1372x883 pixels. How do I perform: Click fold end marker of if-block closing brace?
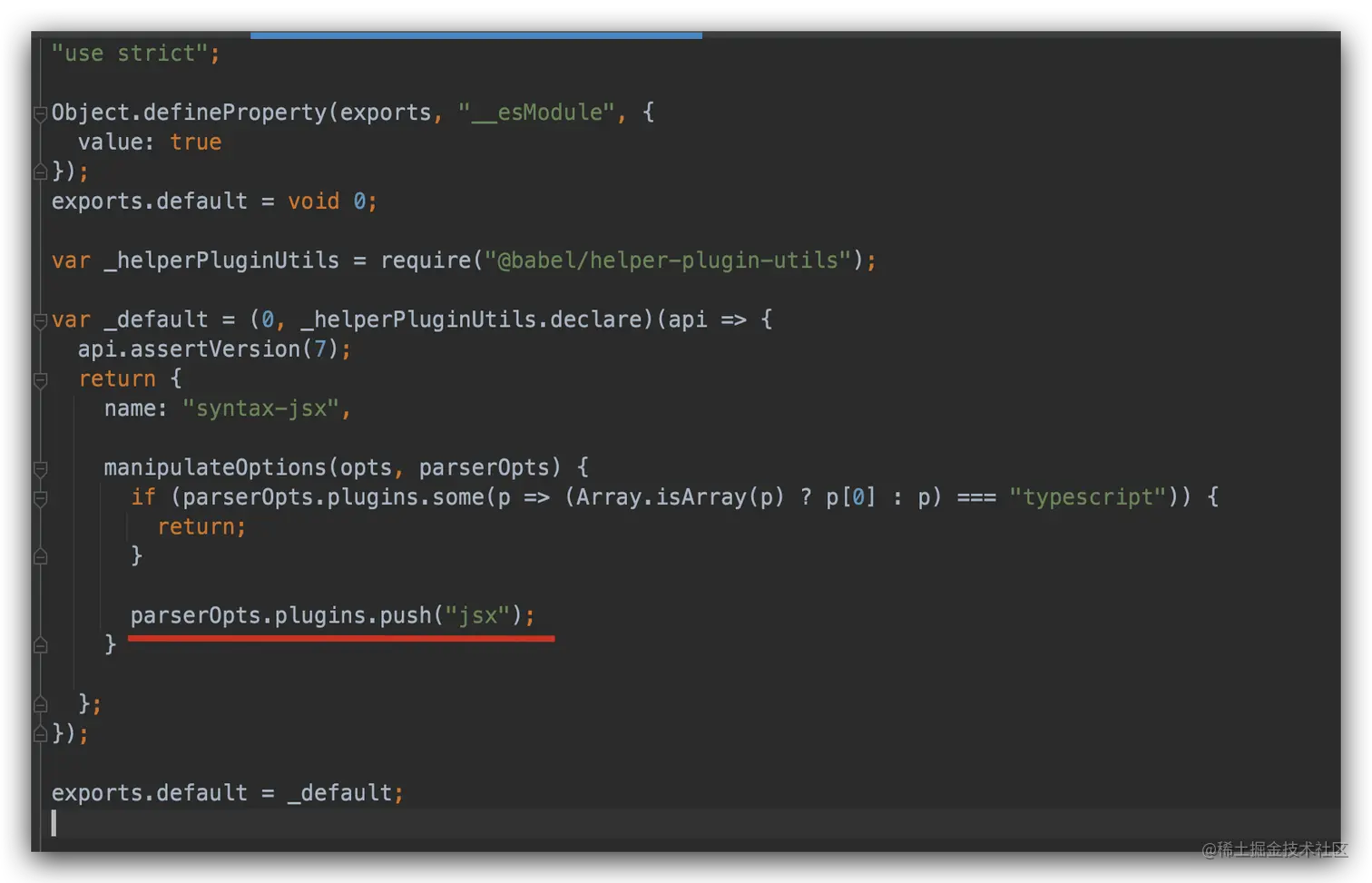tap(41, 556)
